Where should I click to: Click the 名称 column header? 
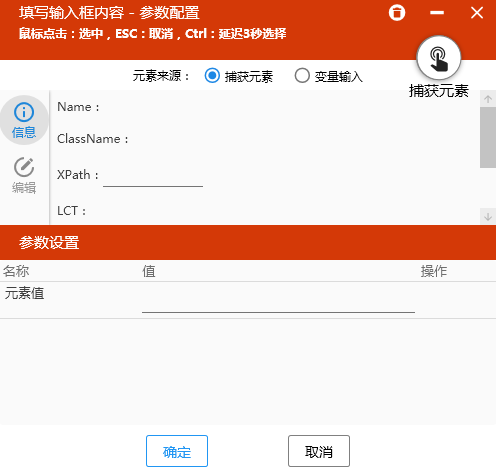(x=16, y=271)
